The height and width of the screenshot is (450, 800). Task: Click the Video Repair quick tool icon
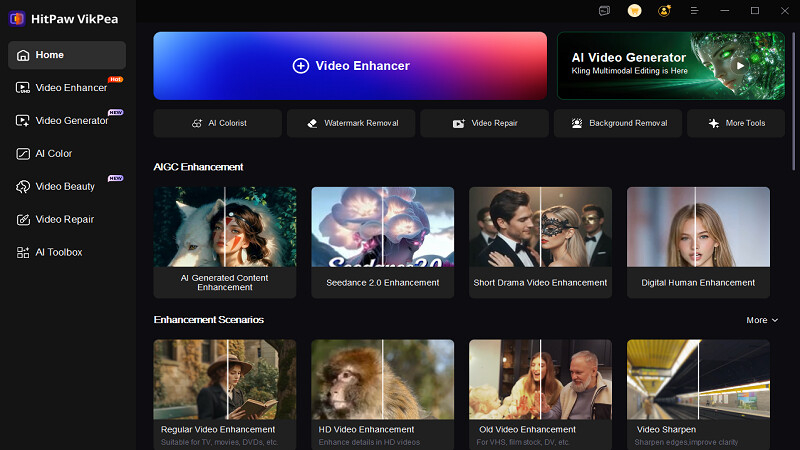[459, 123]
